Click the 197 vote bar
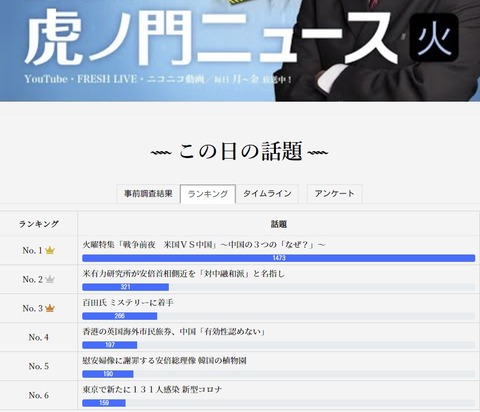Image resolution: width=480 pixels, height=412 pixels. (x=110, y=345)
